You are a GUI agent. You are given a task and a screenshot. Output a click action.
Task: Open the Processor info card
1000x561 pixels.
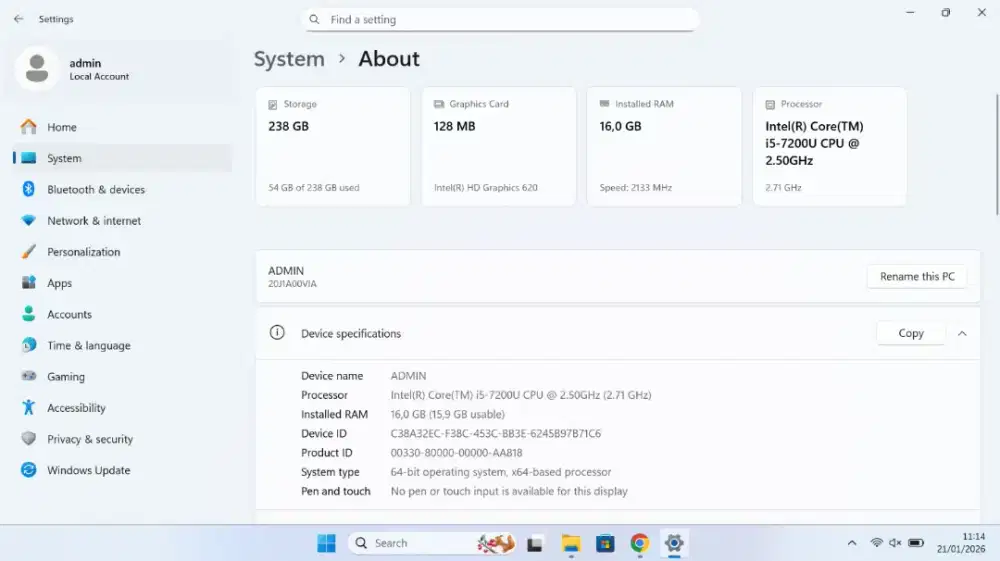point(830,147)
